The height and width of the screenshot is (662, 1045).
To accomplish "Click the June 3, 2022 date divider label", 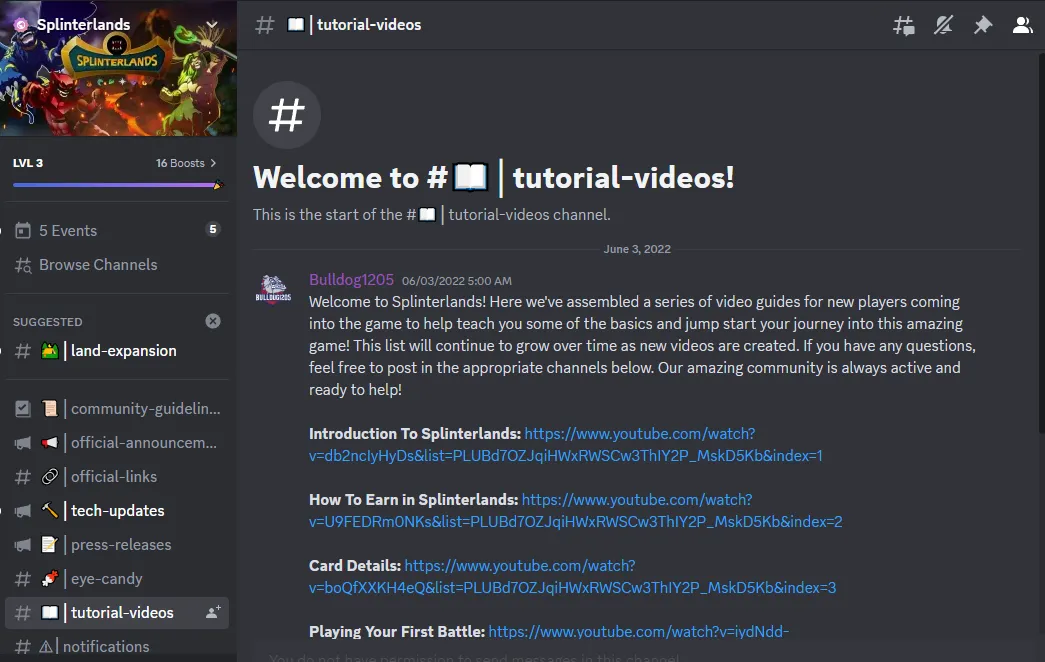I will [x=637, y=249].
